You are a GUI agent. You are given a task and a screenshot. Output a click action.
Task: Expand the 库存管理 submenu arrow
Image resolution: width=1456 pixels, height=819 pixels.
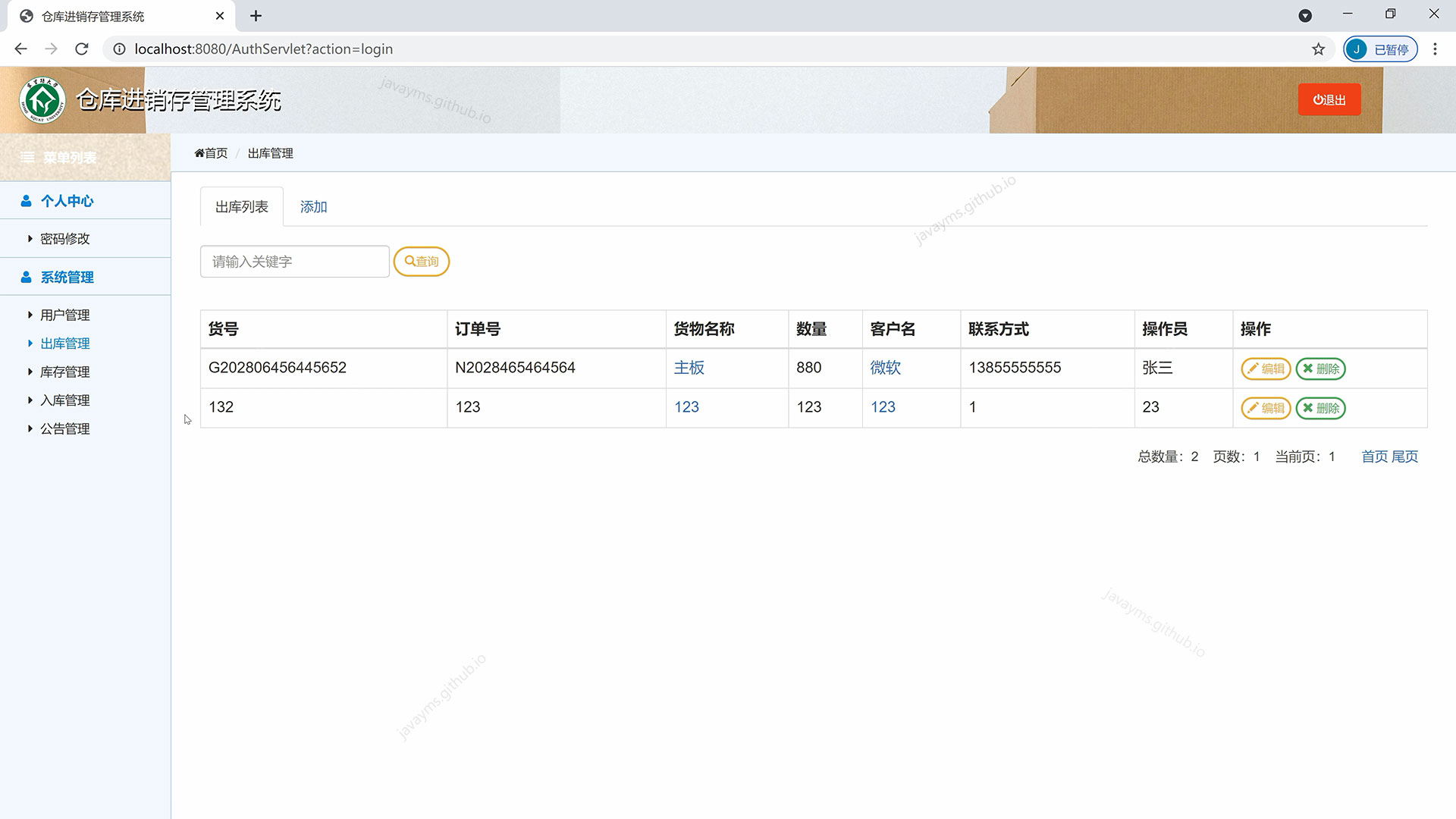(x=30, y=372)
